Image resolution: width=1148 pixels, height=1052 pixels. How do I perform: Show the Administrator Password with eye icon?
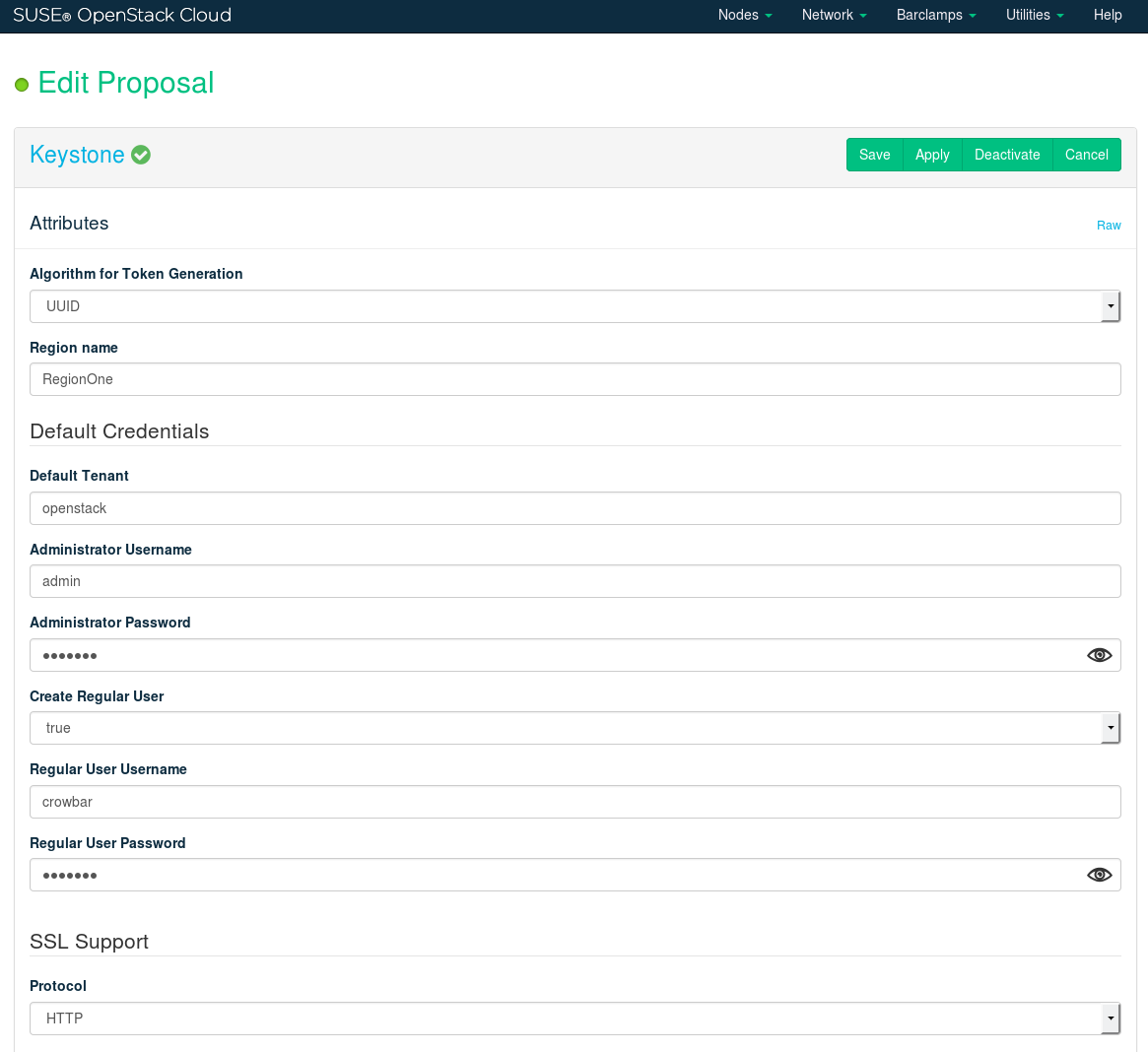tap(1099, 655)
